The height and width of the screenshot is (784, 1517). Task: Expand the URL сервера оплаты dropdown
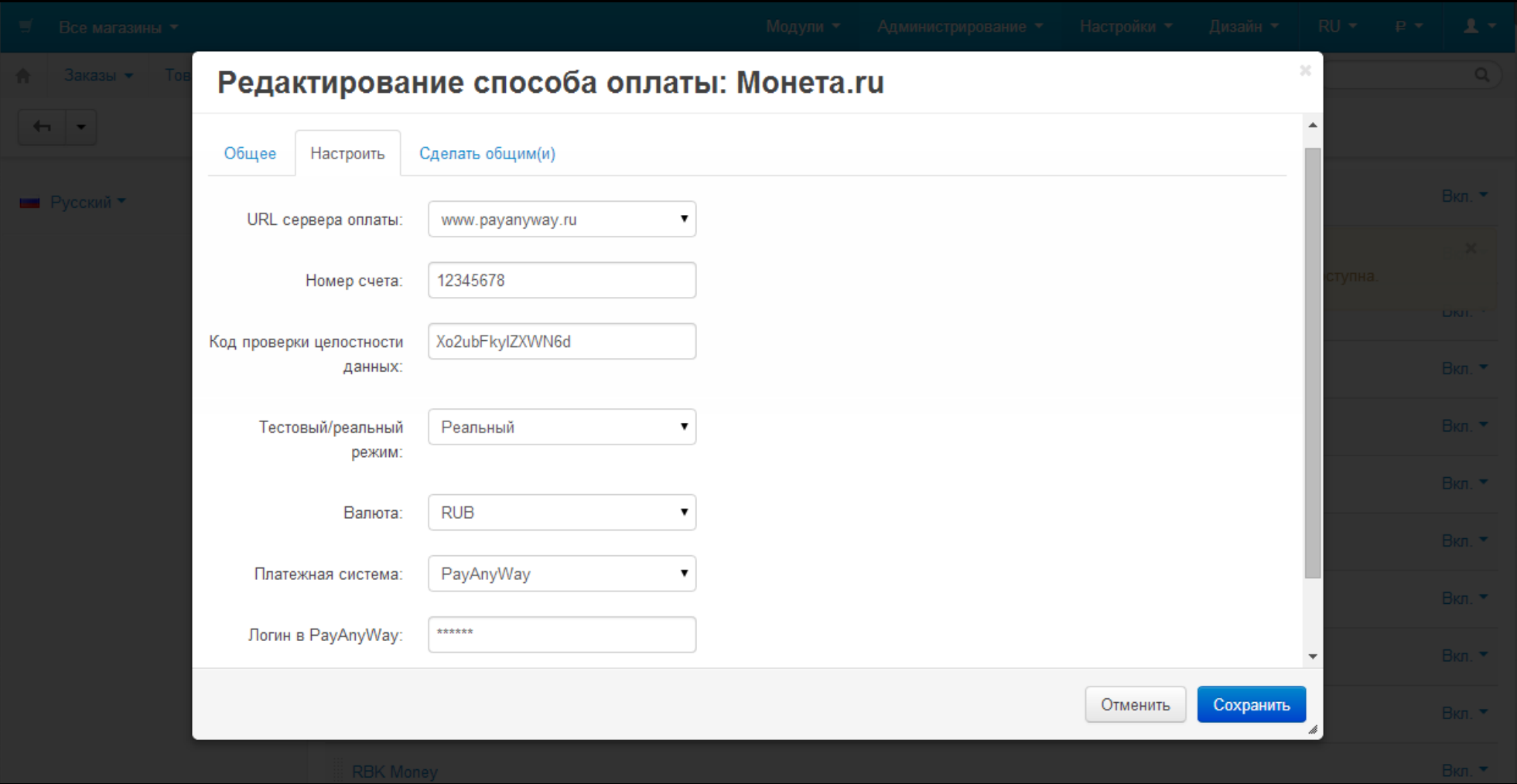click(562, 220)
